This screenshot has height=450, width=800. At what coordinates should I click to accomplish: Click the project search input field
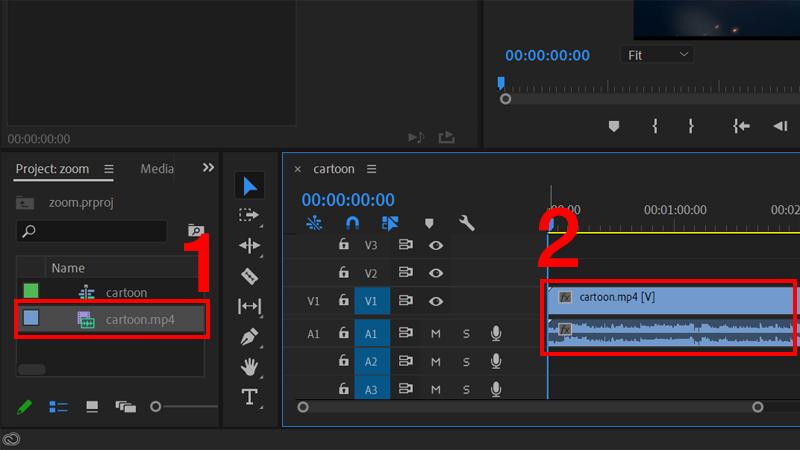point(92,231)
